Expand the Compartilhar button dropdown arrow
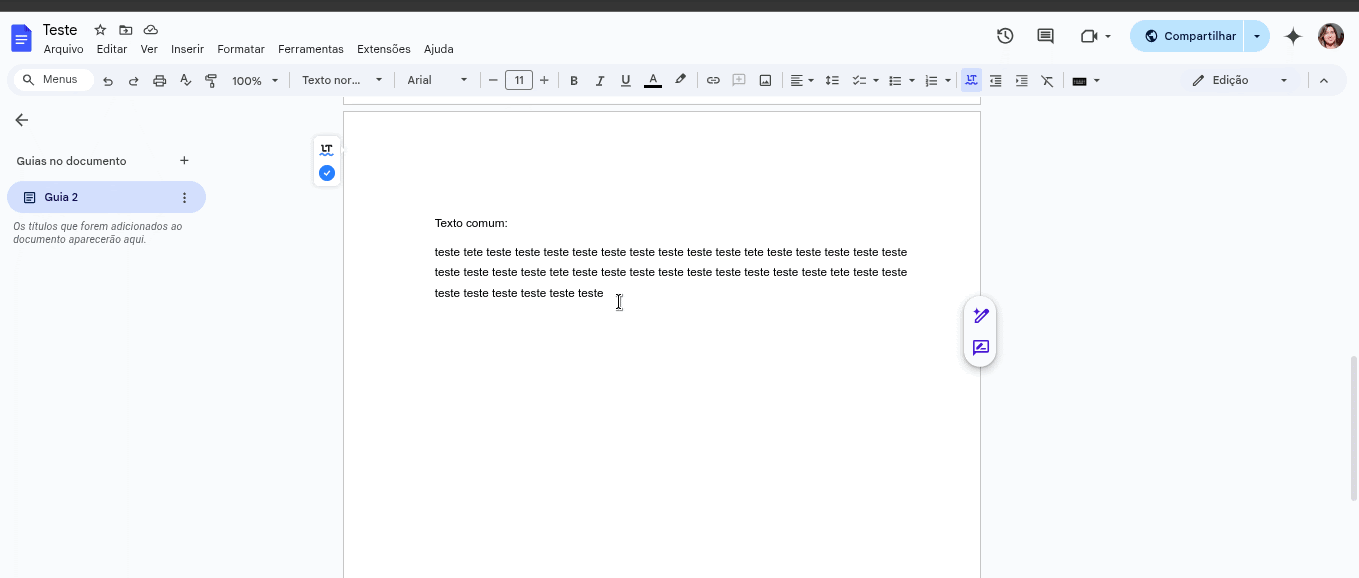Image resolution: width=1359 pixels, height=578 pixels. pos(1257,35)
